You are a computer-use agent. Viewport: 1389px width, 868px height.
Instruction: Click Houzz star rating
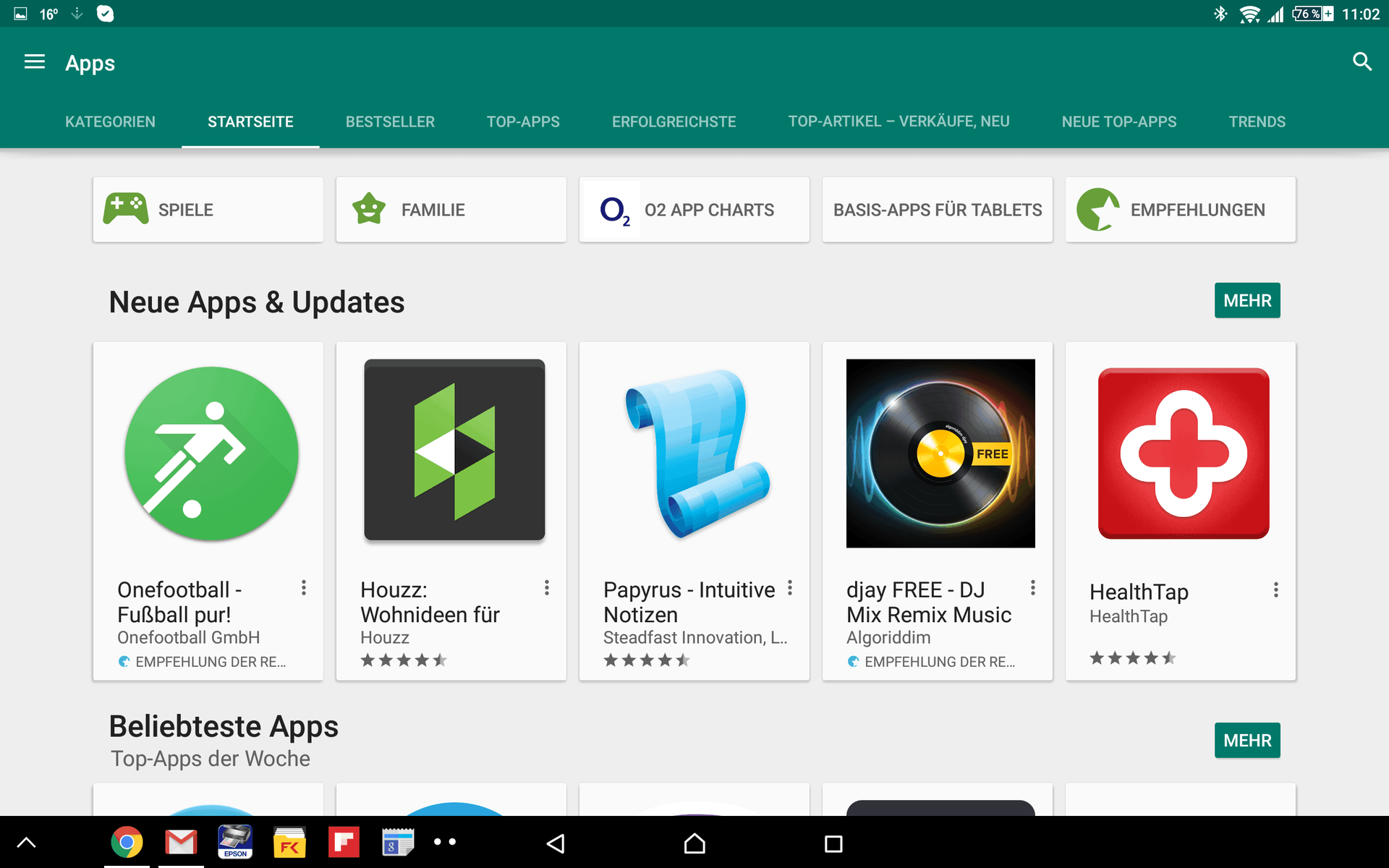pyautogui.click(x=404, y=660)
